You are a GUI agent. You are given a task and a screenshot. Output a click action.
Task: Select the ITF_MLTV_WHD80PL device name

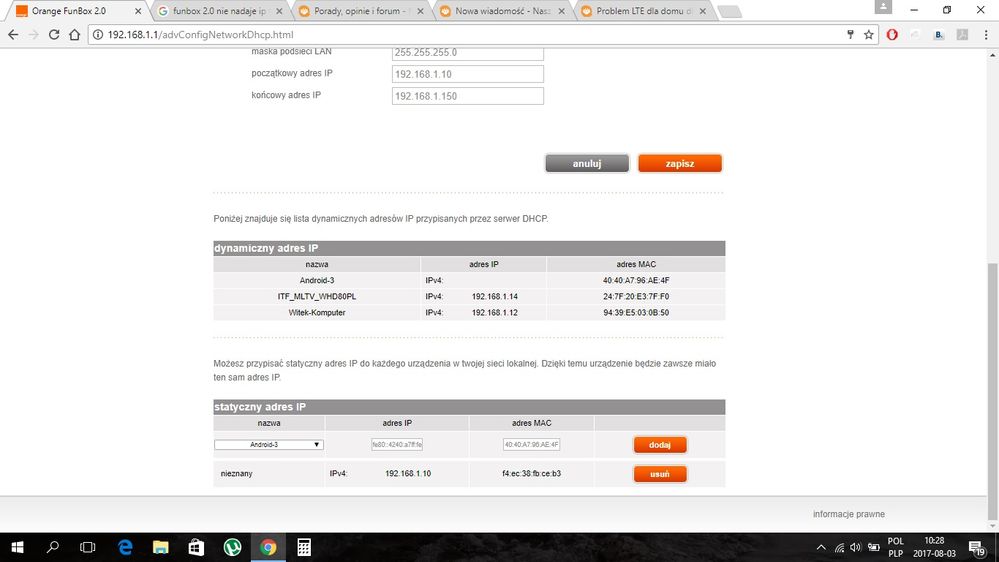(x=317, y=297)
